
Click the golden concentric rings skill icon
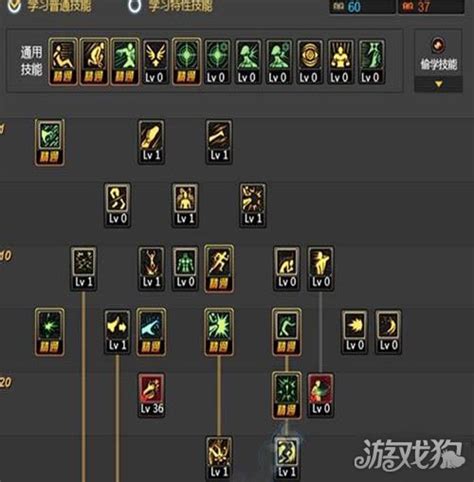(309, 62)
